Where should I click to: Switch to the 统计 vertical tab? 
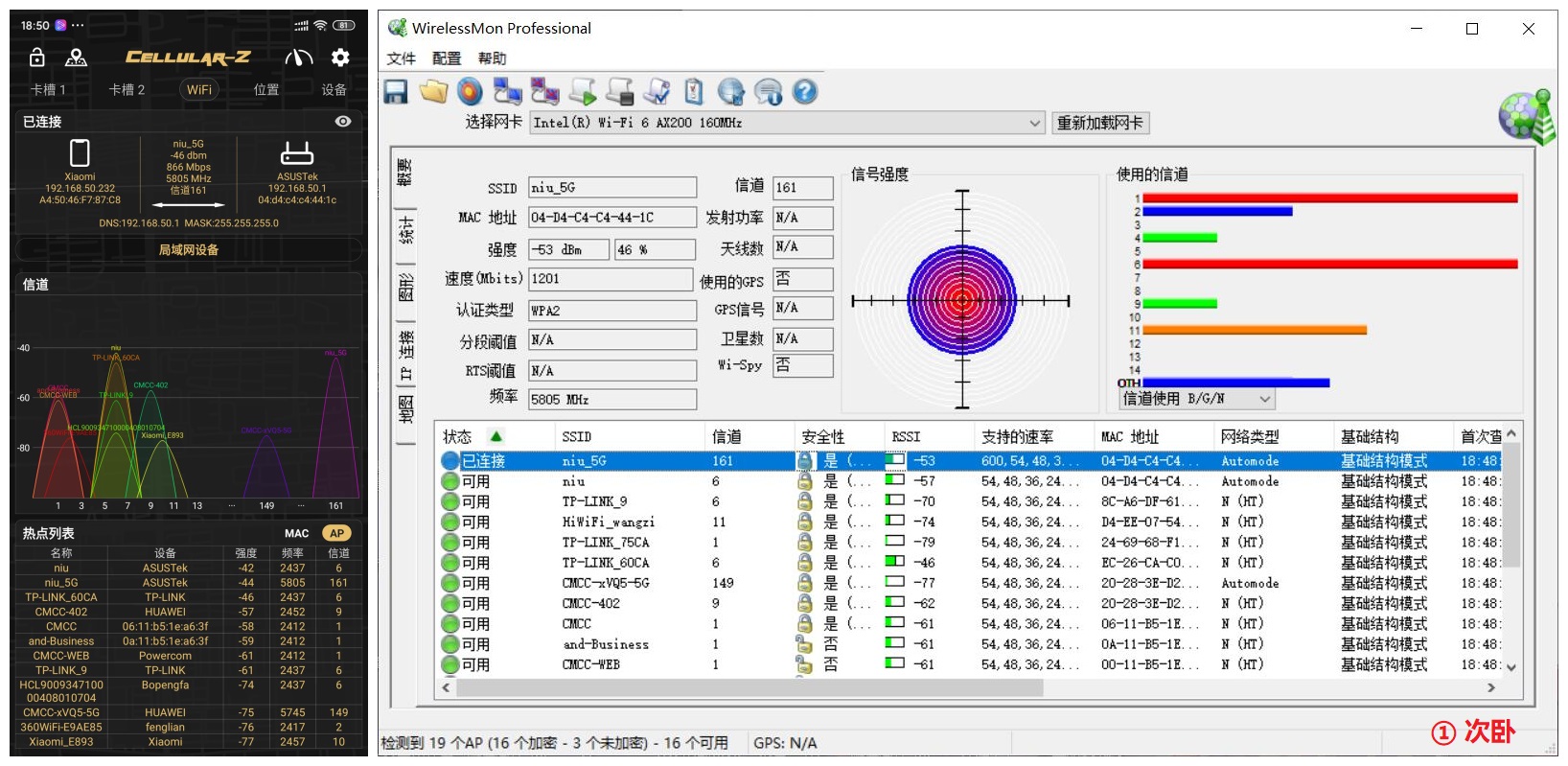coord(406,230)
